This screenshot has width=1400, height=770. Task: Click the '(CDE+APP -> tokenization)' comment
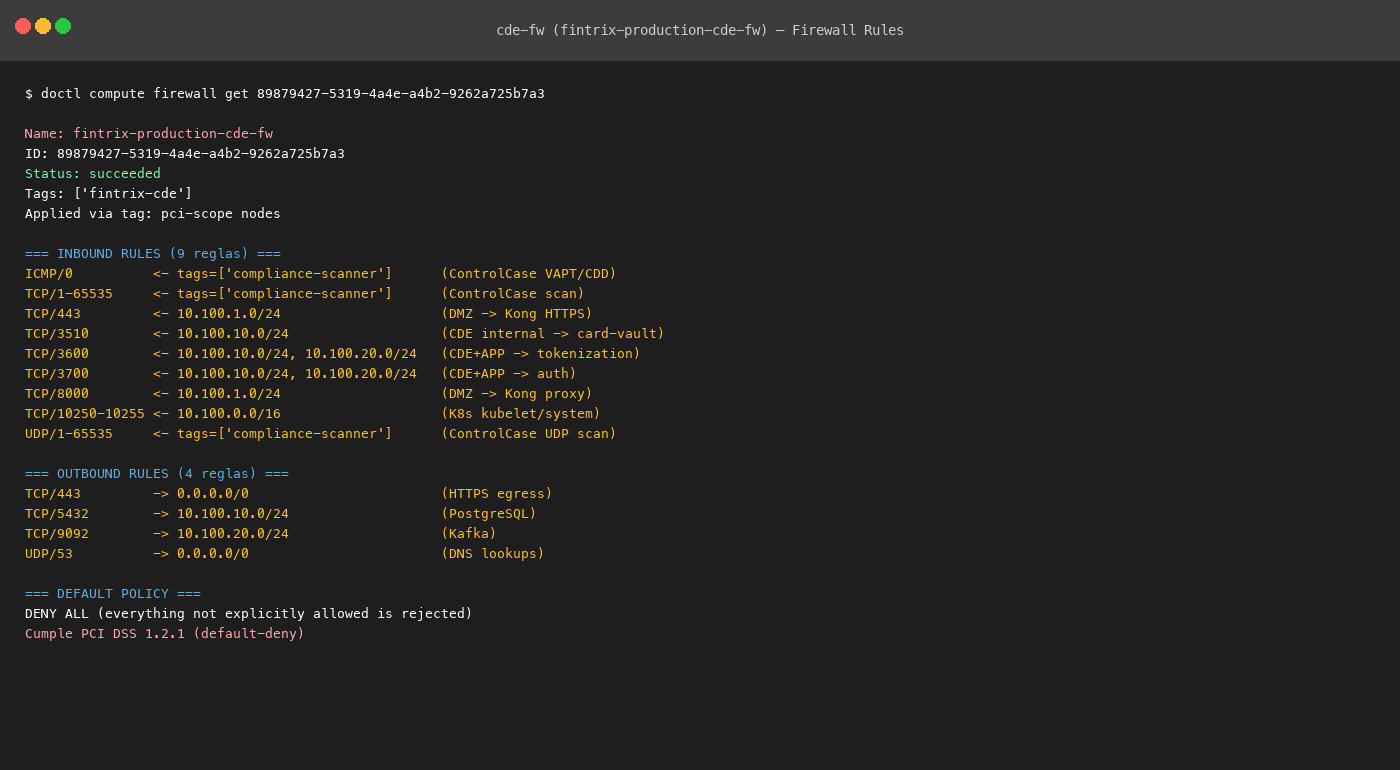[541, 353]
